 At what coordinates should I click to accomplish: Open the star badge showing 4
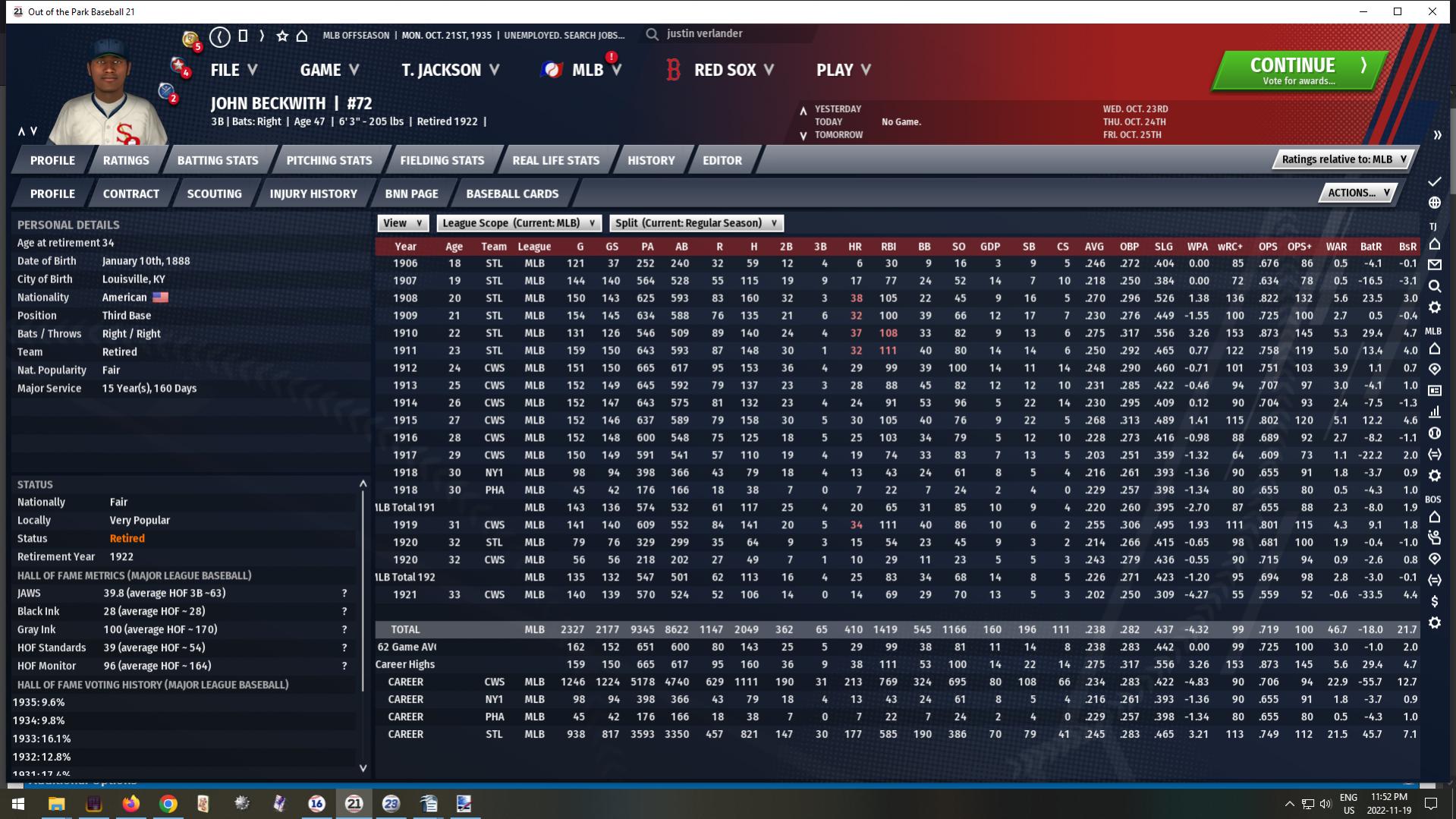click(181, 67)
